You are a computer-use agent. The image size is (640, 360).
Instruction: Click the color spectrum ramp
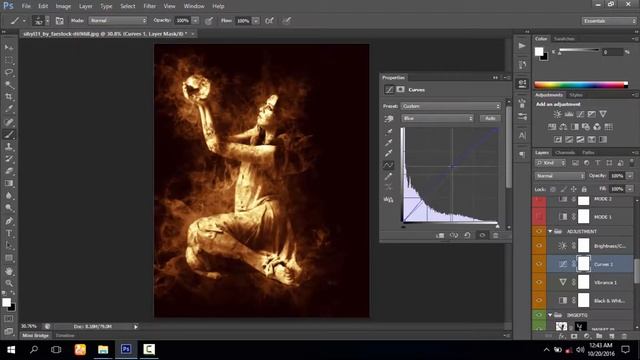[x=581, y=85]
